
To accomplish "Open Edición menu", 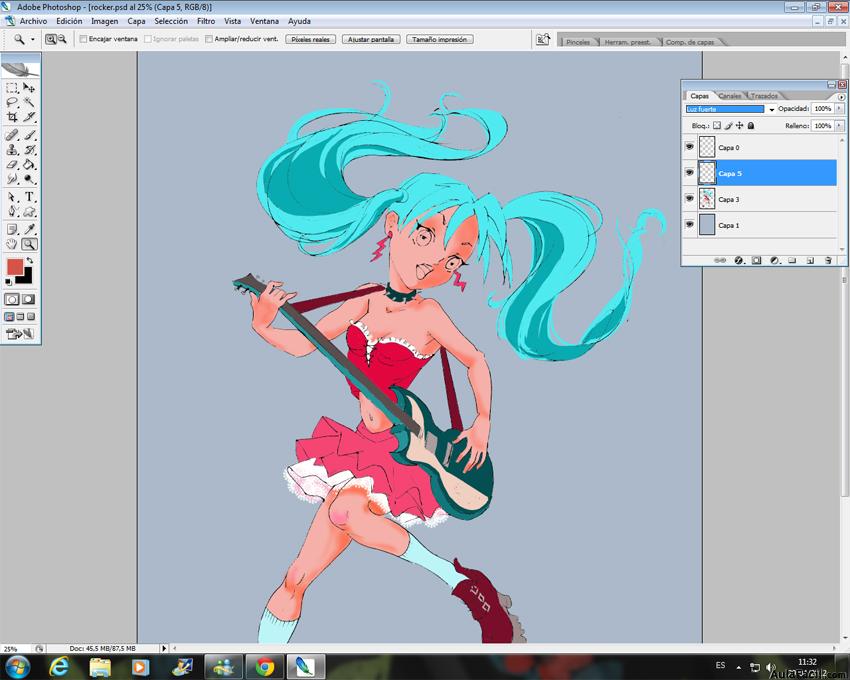I will point(69,21).
